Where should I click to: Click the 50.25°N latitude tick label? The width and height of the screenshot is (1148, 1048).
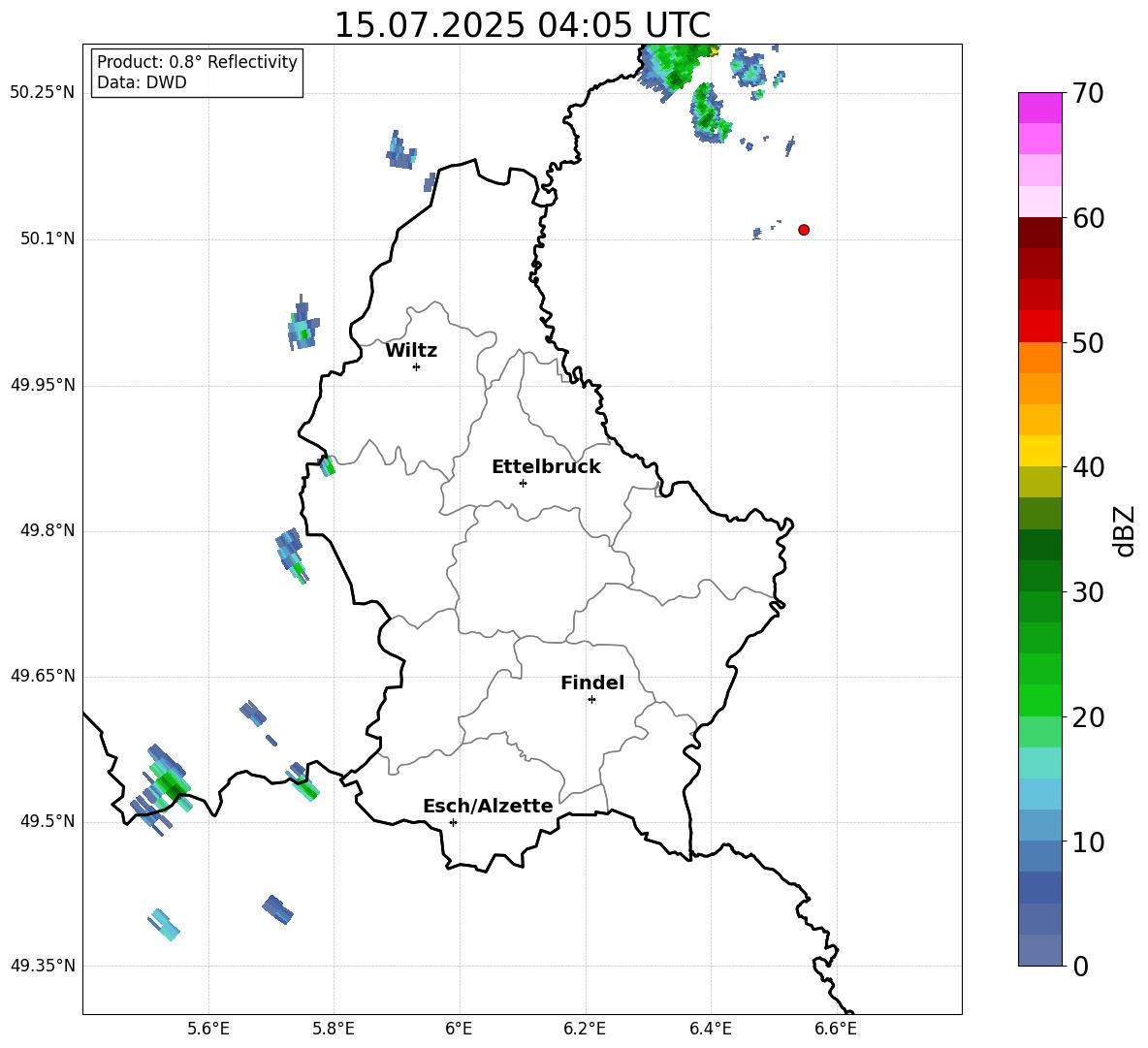42,93
